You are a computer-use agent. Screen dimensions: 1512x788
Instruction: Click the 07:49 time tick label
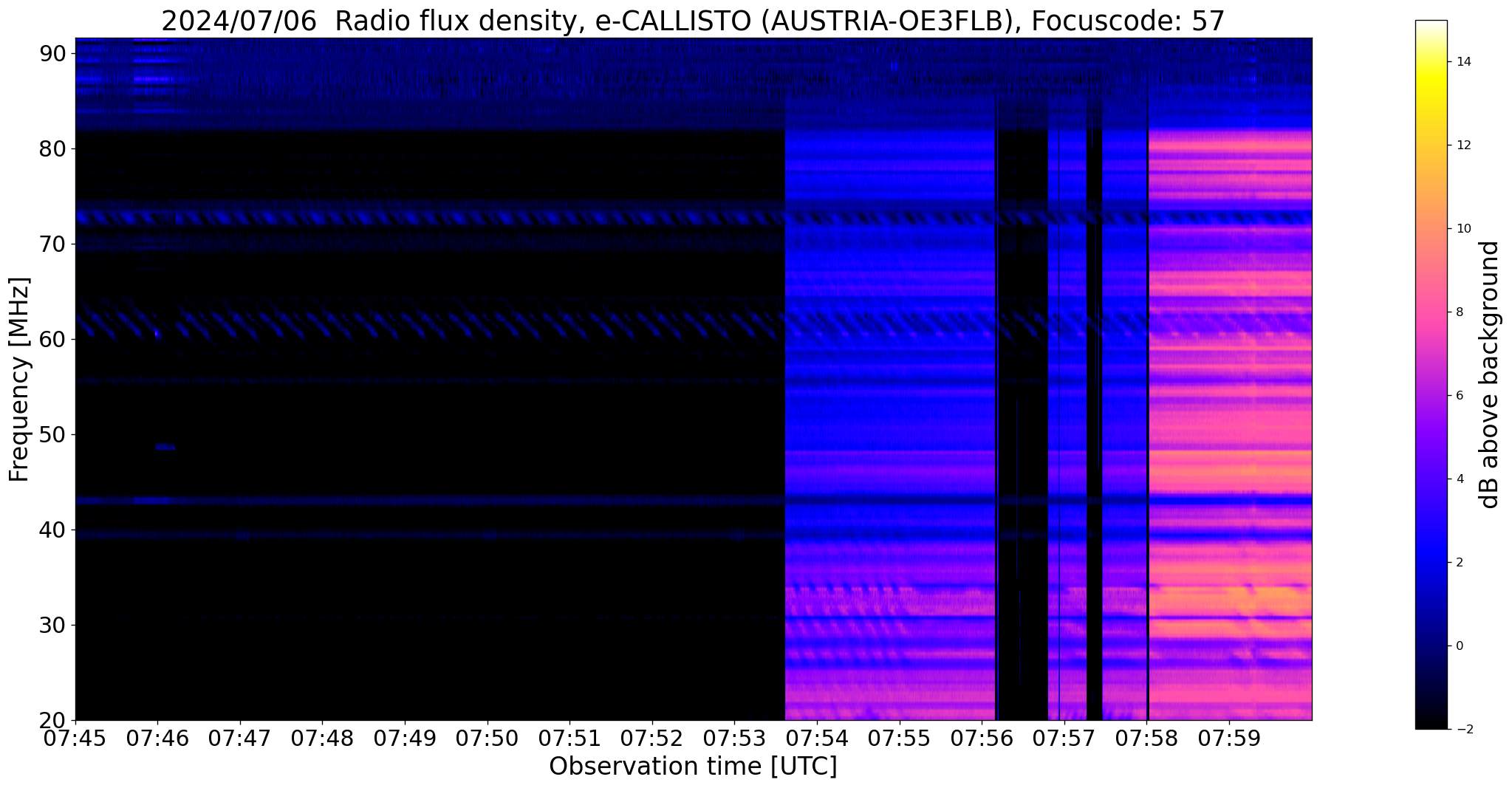pos(405,738)
